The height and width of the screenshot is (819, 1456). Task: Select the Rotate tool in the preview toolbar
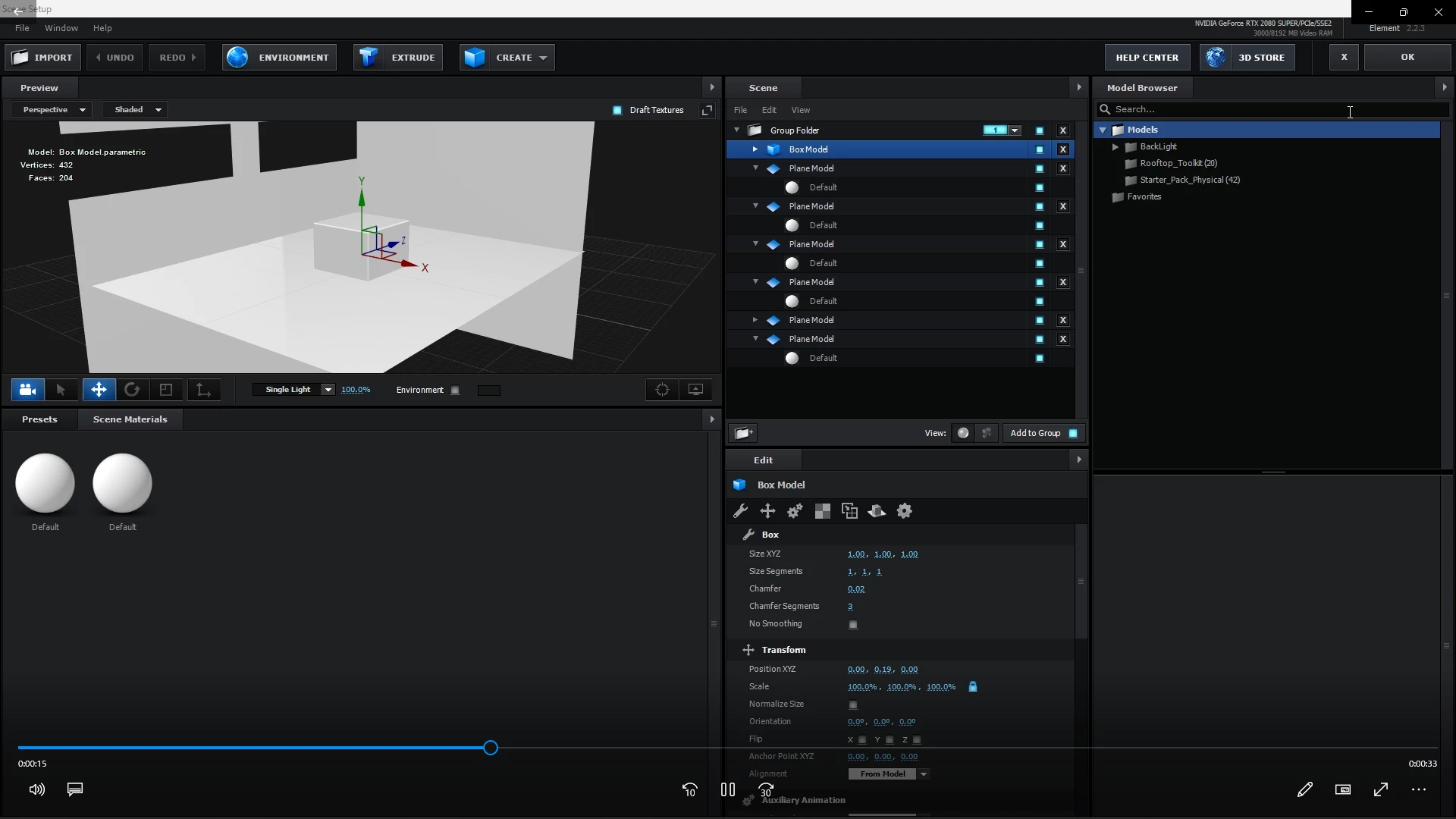[132, 390]
